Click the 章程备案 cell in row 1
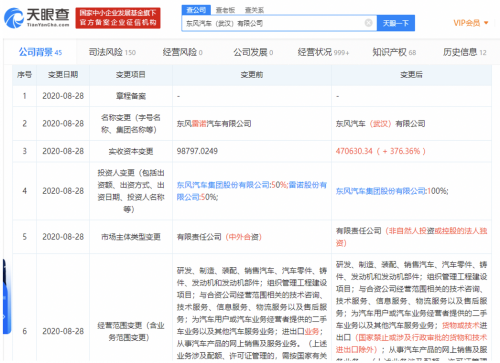 tap(131, 96)
